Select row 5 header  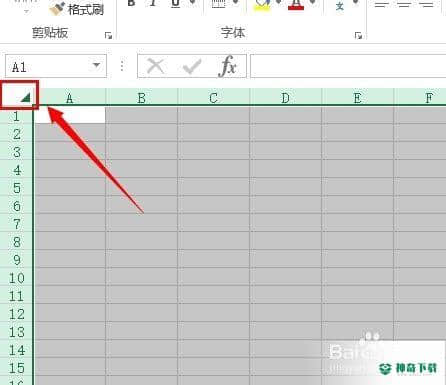click(17, 188)
